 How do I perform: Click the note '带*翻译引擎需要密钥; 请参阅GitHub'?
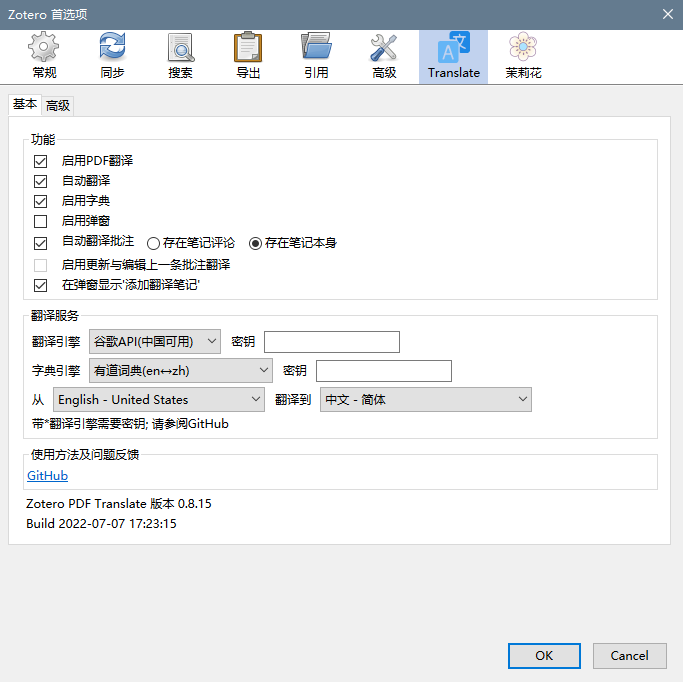(x=130, y=424)
